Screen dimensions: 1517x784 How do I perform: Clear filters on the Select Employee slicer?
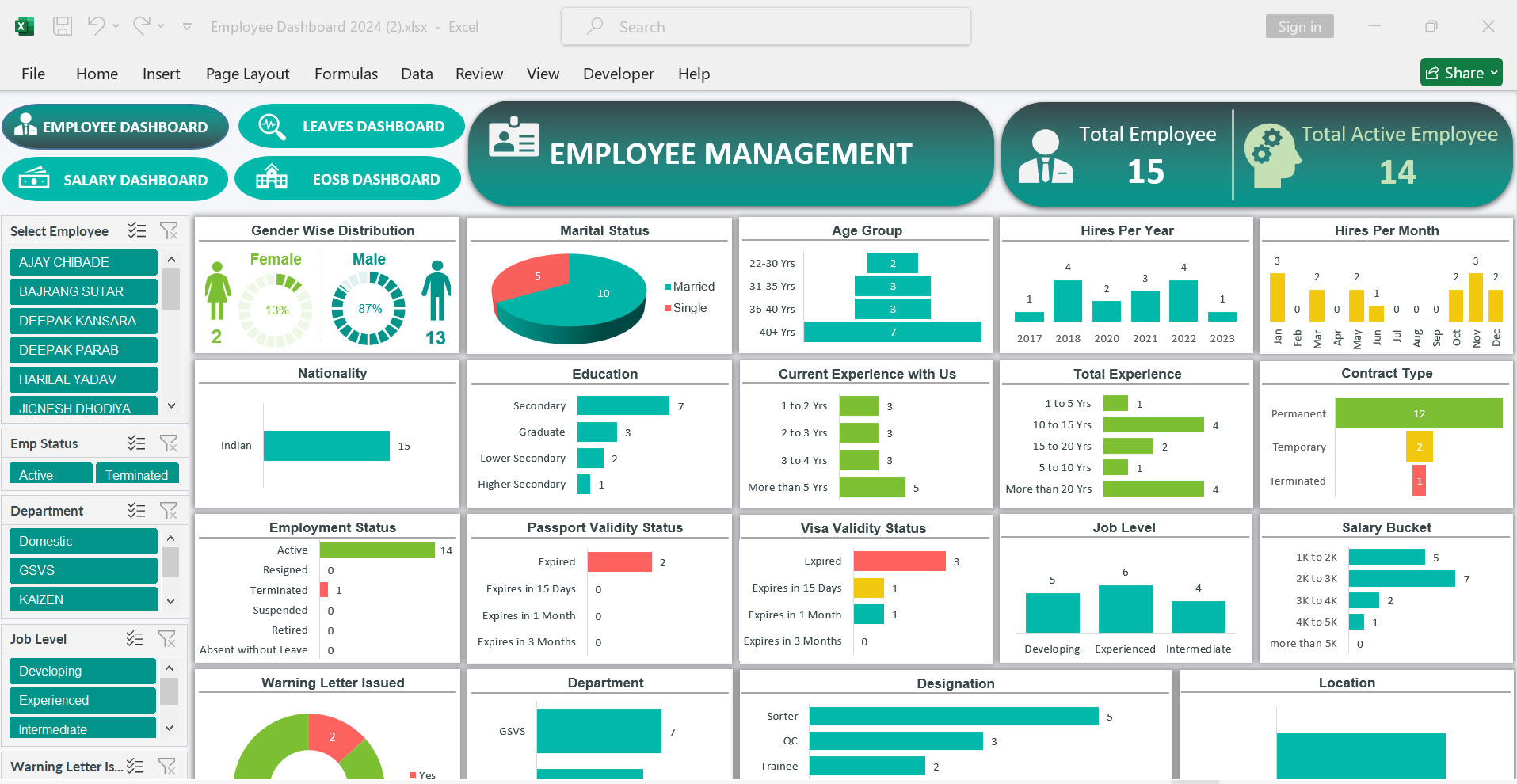coord(169,230)
